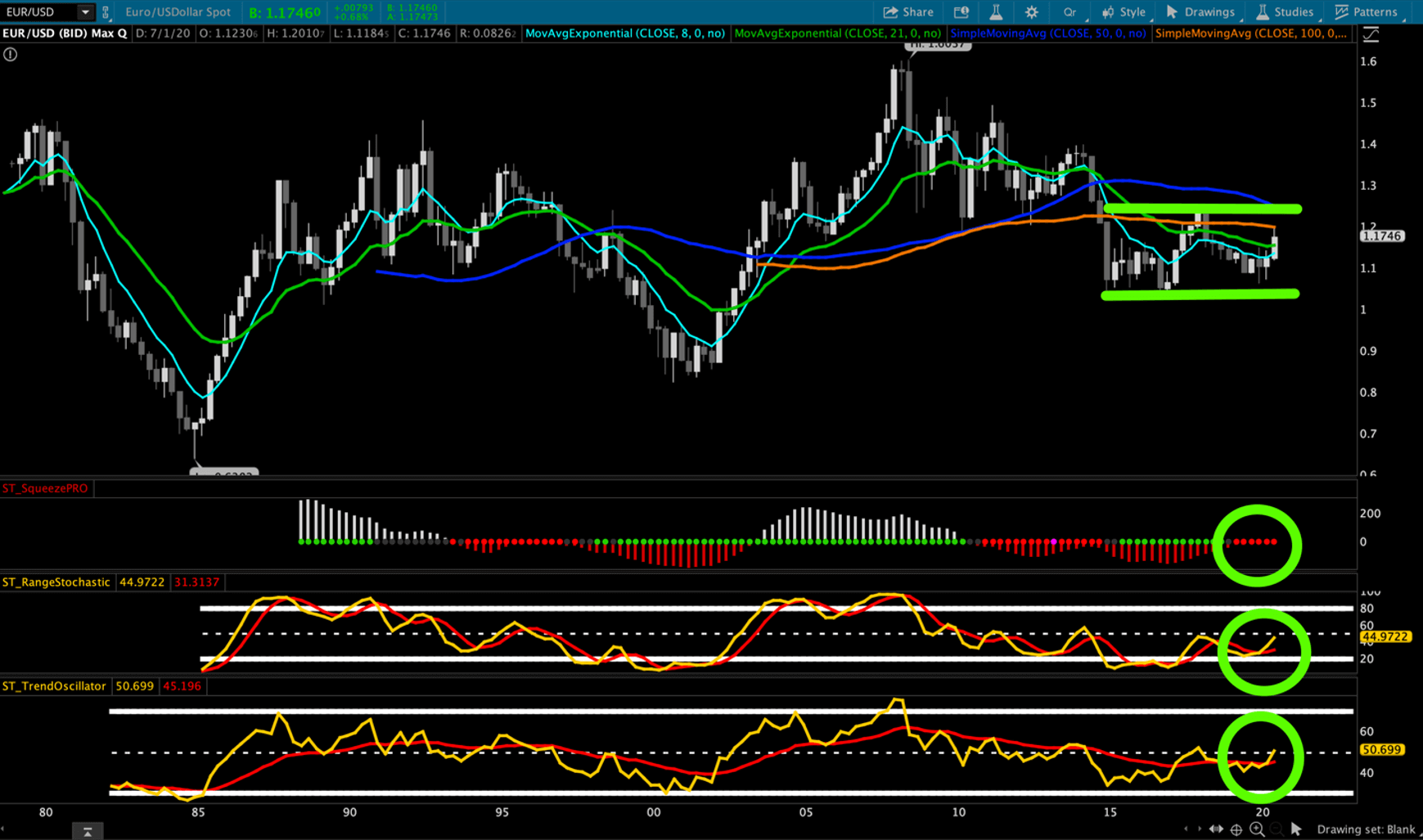
Task: Click the ST_SqueezePRO study label
Action: pos(45,488)
